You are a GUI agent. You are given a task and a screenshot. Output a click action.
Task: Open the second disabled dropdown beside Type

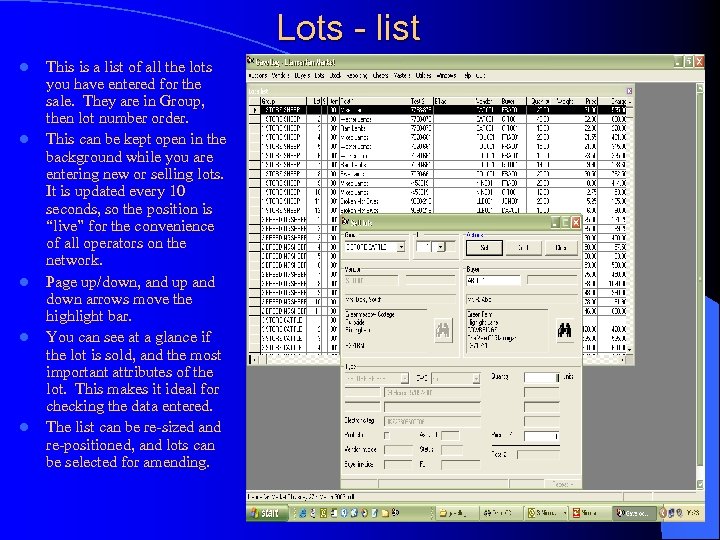(476, 378)
